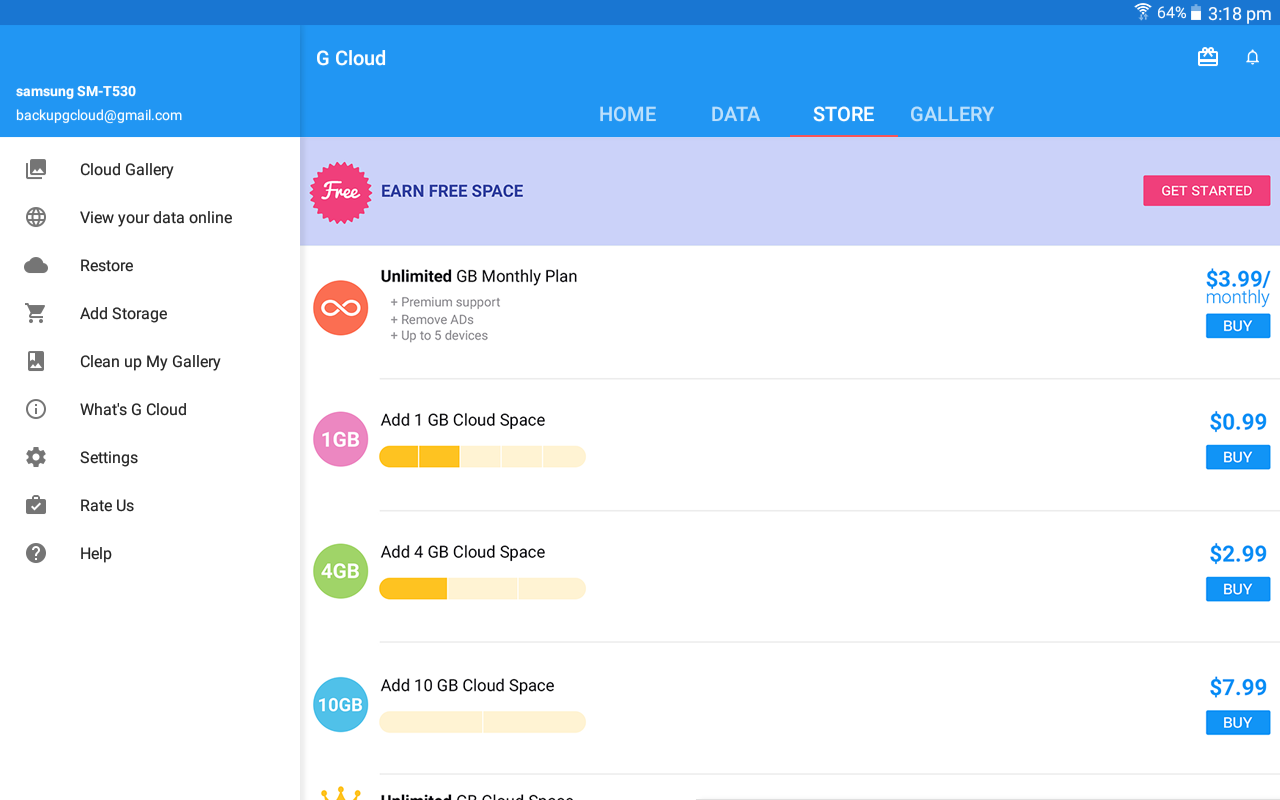This screenshot has height=800, width=1280.
Task: Tap '+ Up to 5 devices' line
Action: (439, 336)
